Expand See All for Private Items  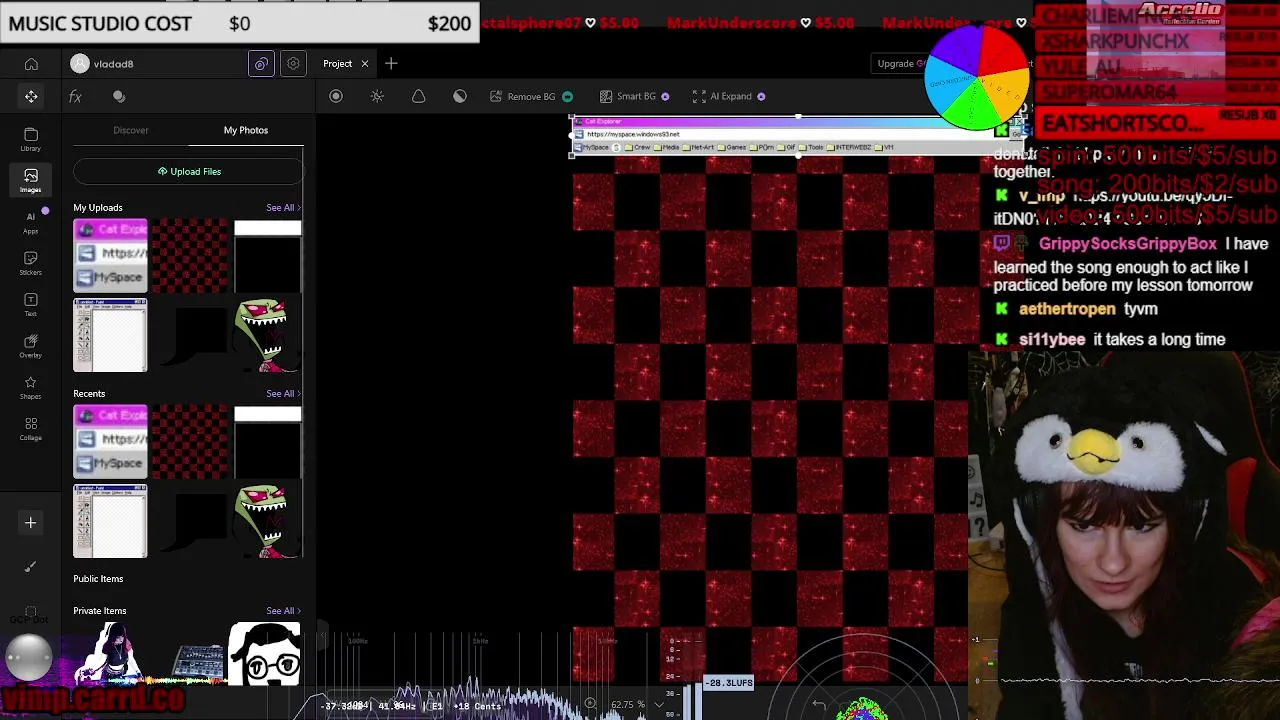coord(283,611)
